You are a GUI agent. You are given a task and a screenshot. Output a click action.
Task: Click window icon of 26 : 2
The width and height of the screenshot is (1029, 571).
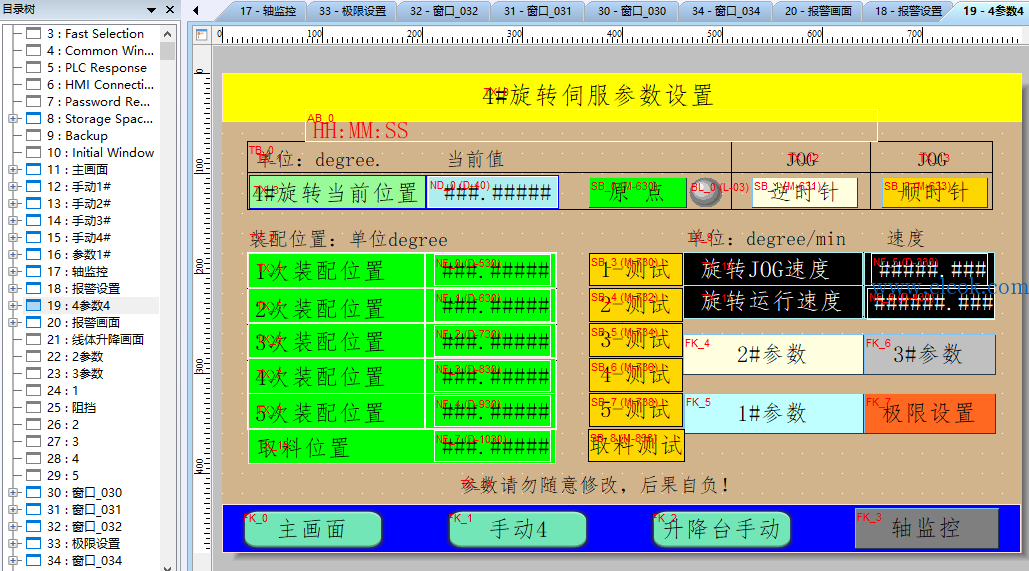pyautogui.click(x=33, y=425)
